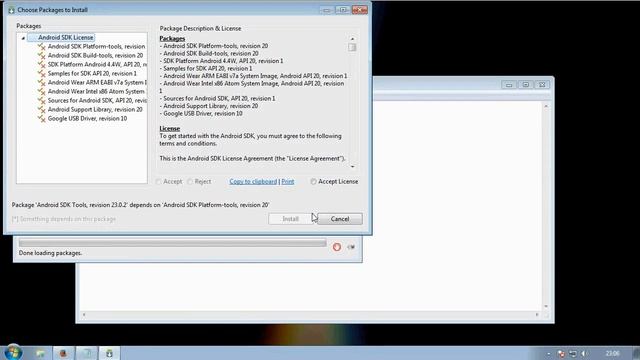Click the dependency message about Android SDK Tools 23.0.2
This screenshot has height=360, width=640.
tap(140, 205)
